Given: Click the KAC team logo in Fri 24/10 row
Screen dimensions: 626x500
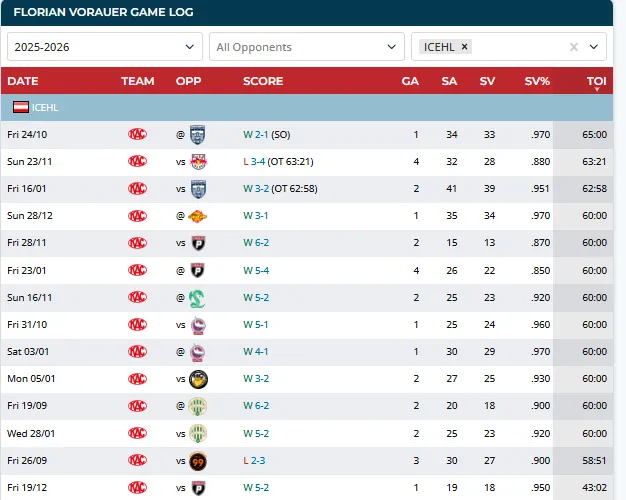Looking at the screenshot, I should [x=137, y=134].
